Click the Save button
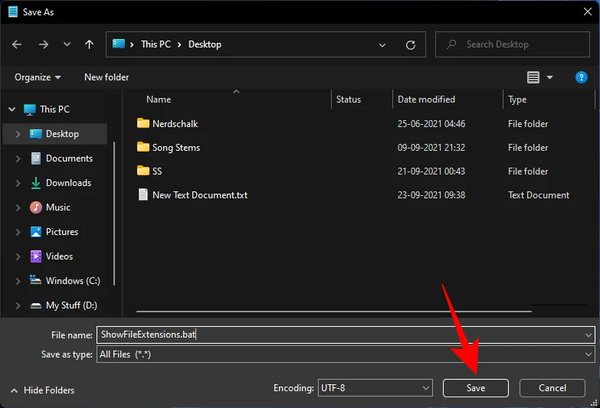The image size is (600, 408). click(476, 388)
